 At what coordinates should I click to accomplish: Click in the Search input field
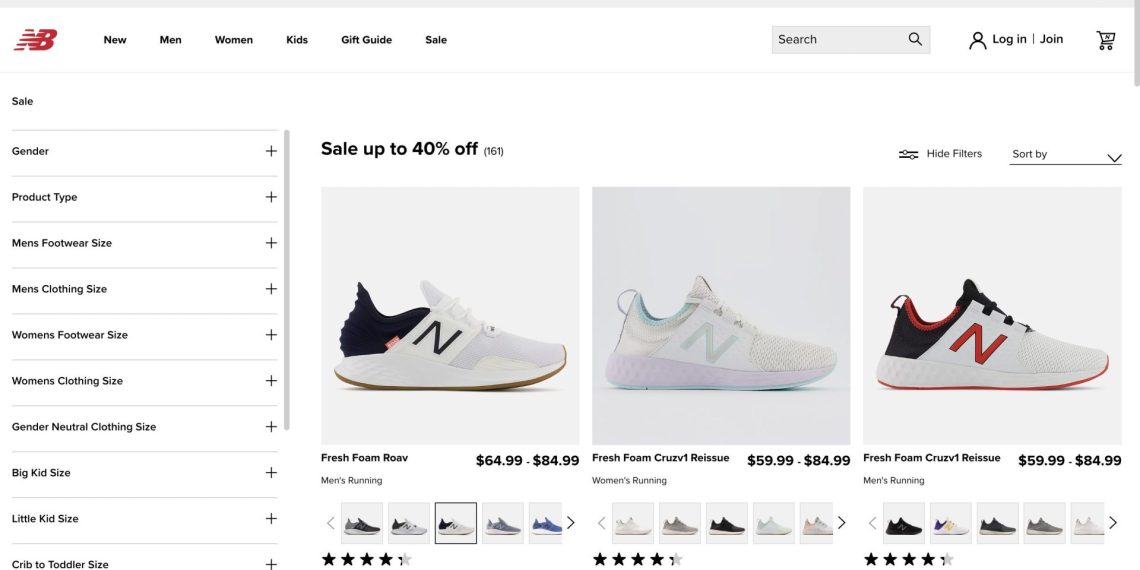click(x=835, y=40)
